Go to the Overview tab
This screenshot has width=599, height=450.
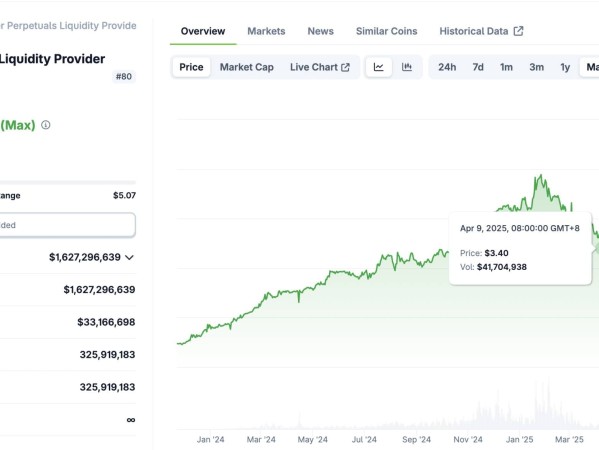[203, 31]
